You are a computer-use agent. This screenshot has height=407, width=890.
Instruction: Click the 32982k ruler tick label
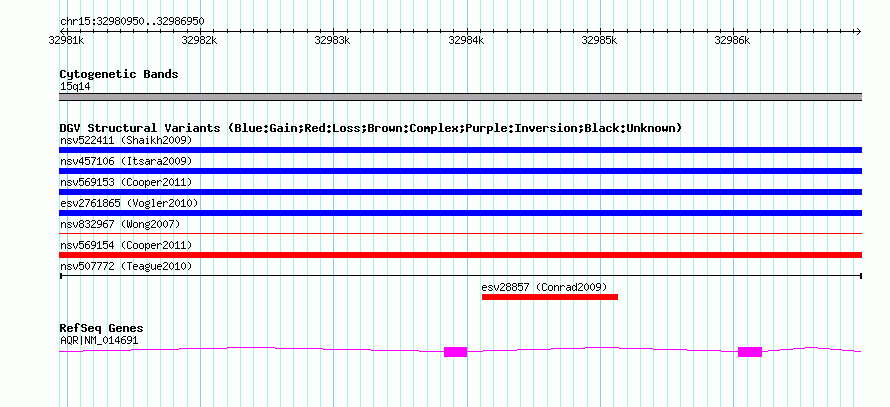coord(199,40)
